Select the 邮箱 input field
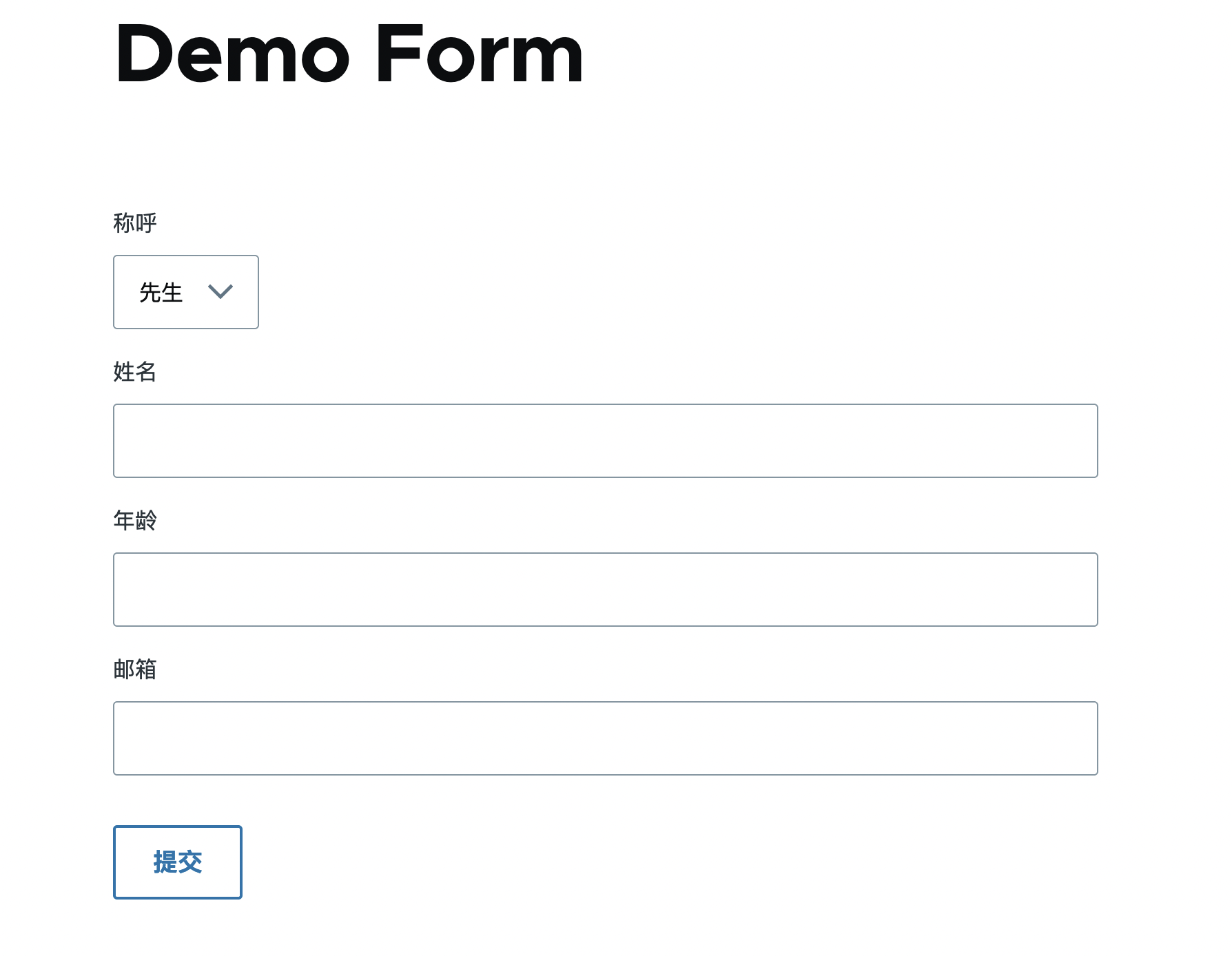 (605, 738)
